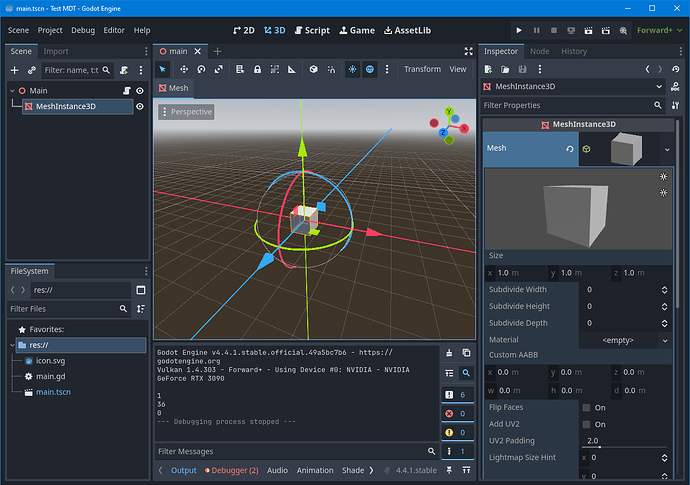Switch to the Script workspace
Image resolution: width=690 pixels, height=485 pixels.
click(312, 30)
